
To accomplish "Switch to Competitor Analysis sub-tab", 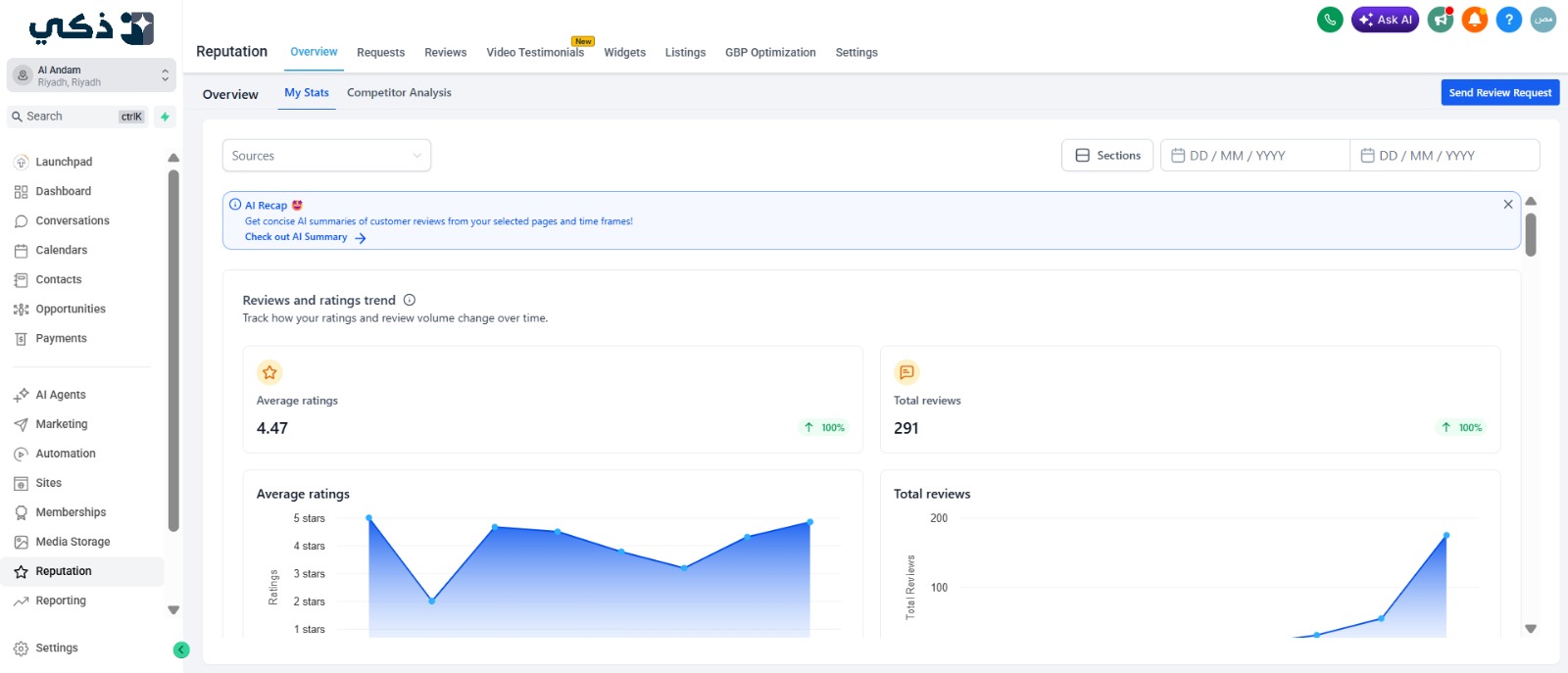I will coord(399,93).
